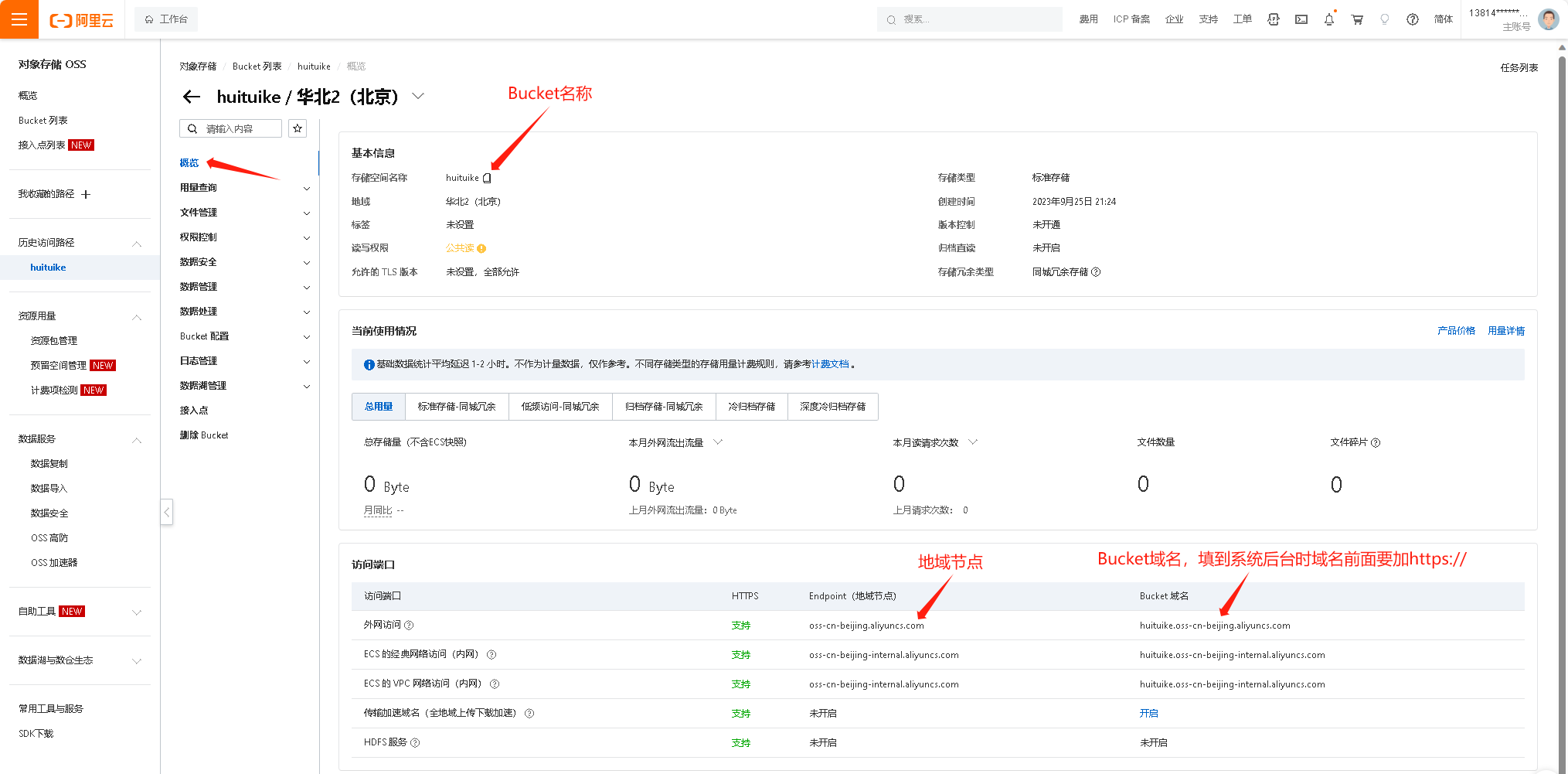This screenshot has height=774, width=1568.
Task: Collapse the 历史访问路径 section
Action: (137, 243)
